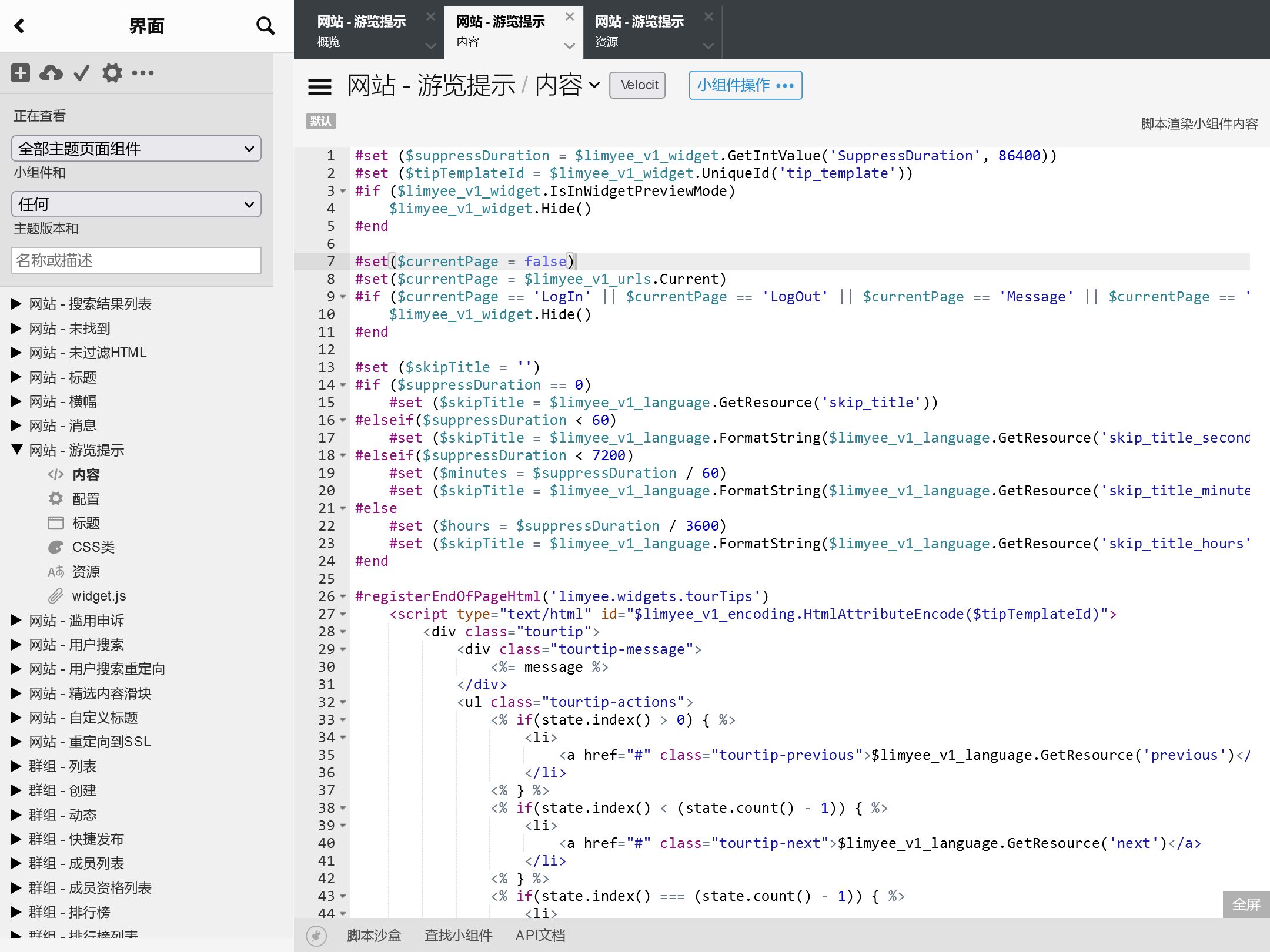The image size is (1270, 952).
Task: Click the script sandbox icon at bottom
Action: point(316,935)
